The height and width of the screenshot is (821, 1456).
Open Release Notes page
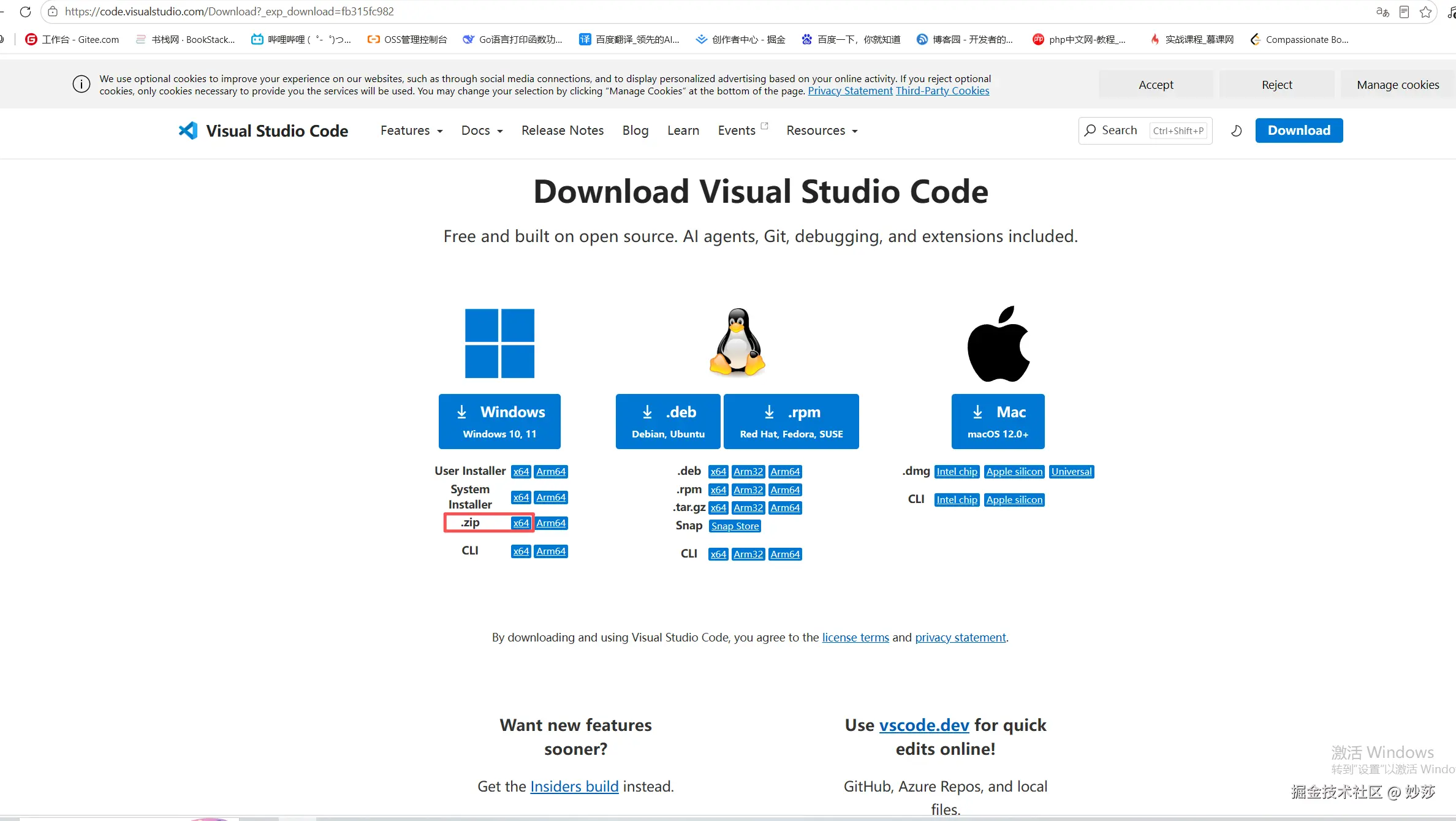[563, 131]
